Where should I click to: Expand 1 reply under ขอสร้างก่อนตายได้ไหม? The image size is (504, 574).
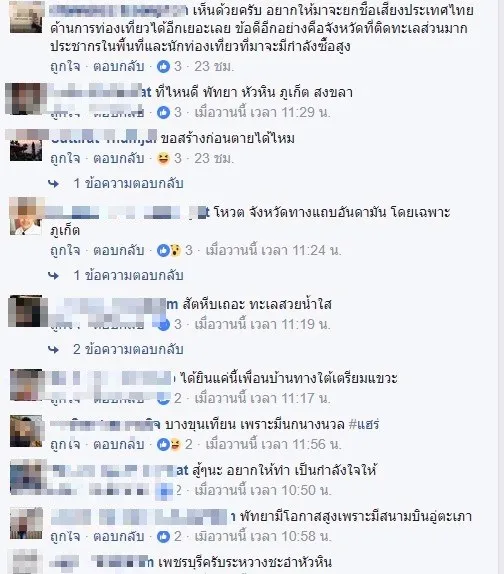(128, 183)
